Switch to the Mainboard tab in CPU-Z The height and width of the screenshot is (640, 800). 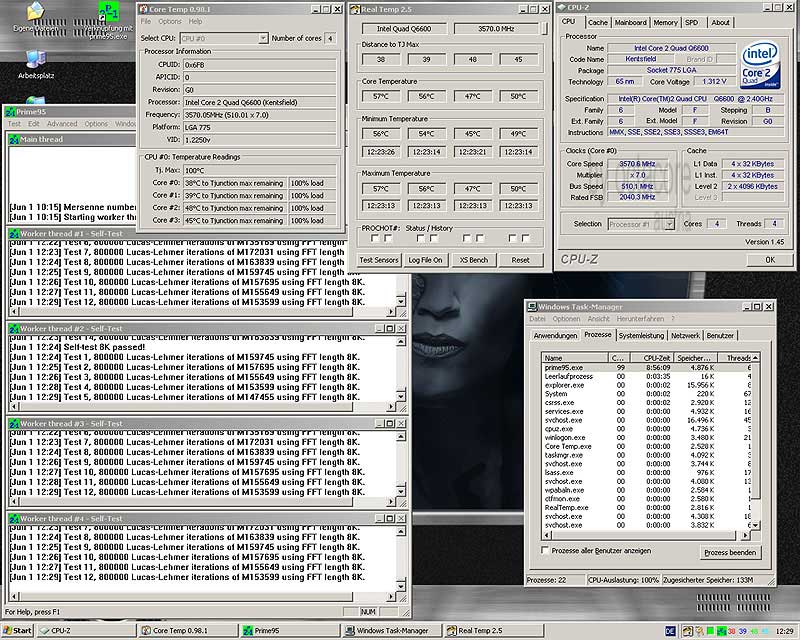point(631,22)
